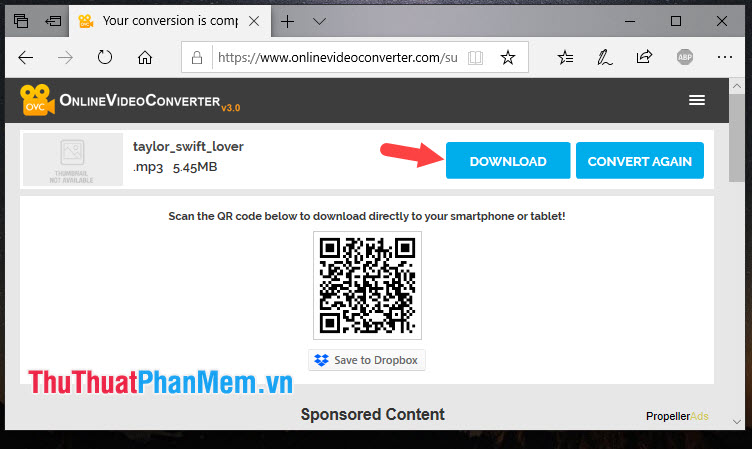Click the CONVERT AGAIN button
The width and height of the screenshot is (752, 449).
(640, 161)
